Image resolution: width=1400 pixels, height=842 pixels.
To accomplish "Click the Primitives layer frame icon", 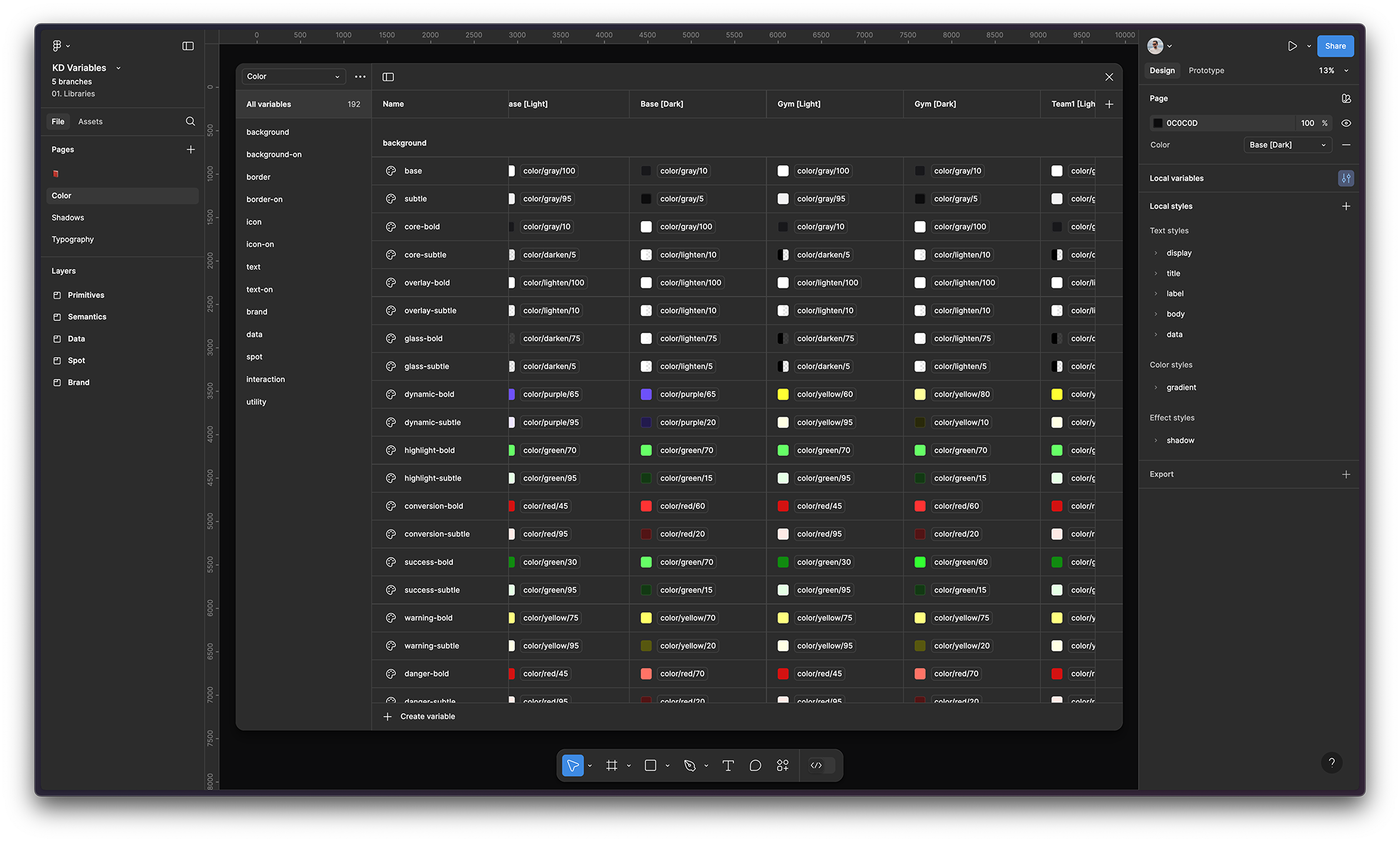I will 57,295.
